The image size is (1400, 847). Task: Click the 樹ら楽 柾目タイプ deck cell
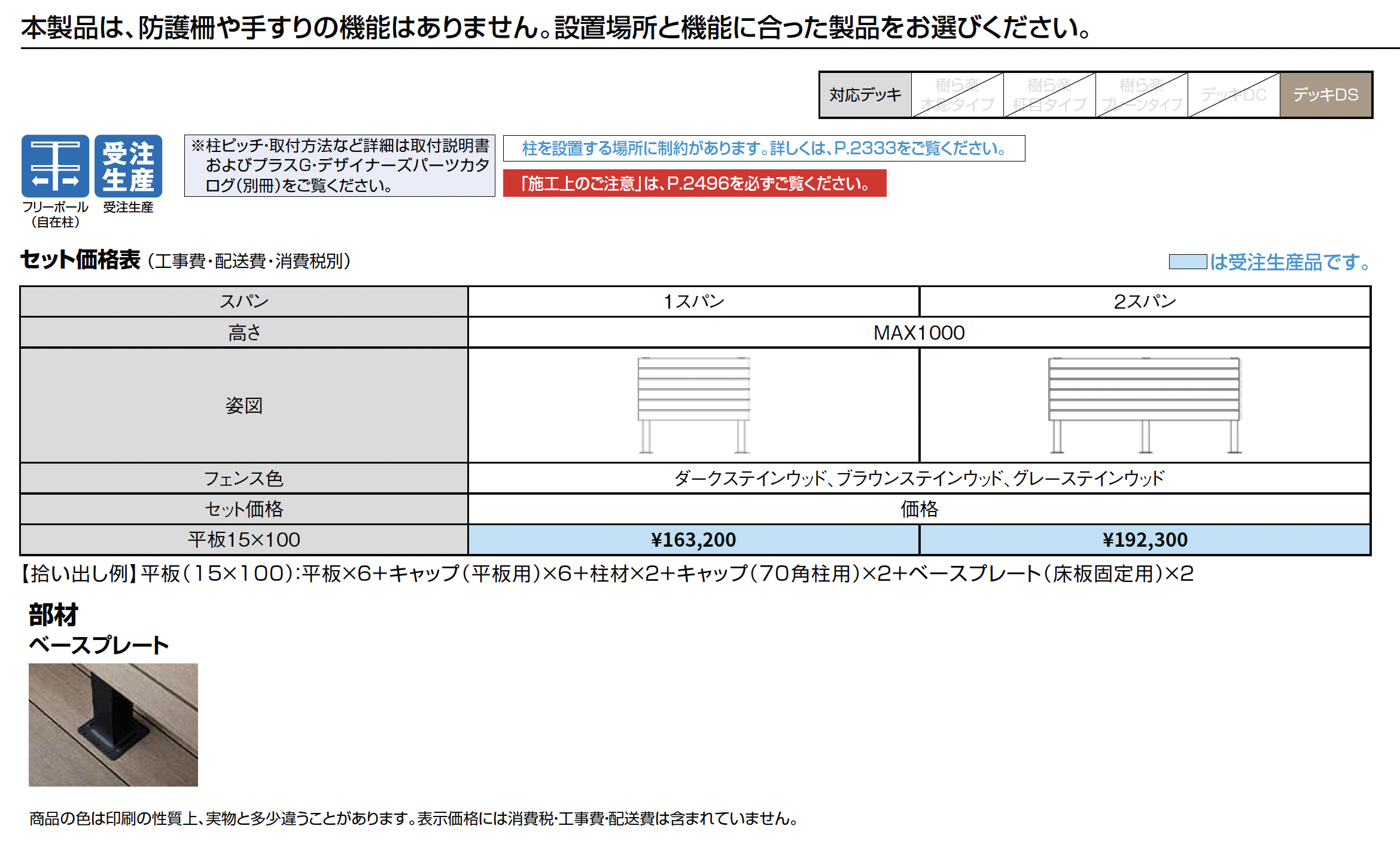point(1049,95)
